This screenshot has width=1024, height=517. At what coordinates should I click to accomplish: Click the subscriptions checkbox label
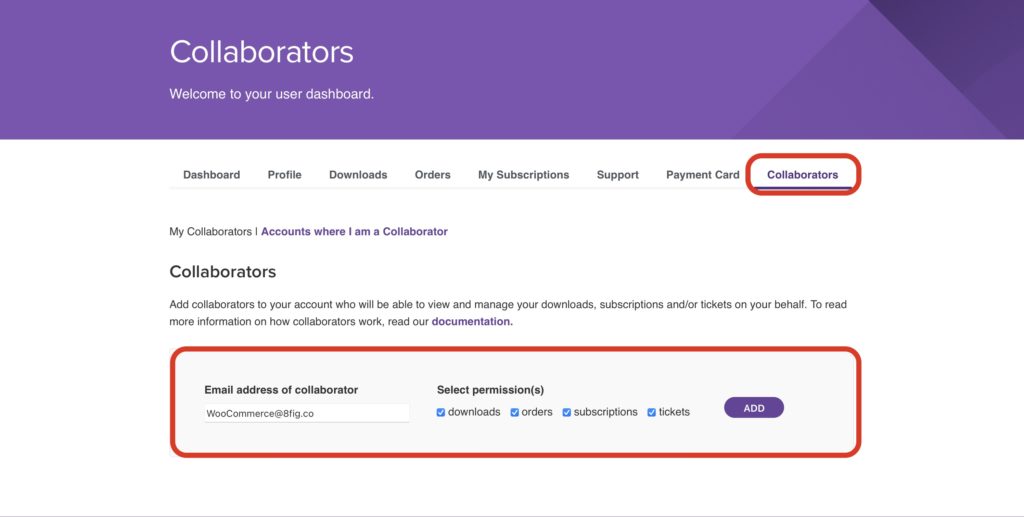605,413
